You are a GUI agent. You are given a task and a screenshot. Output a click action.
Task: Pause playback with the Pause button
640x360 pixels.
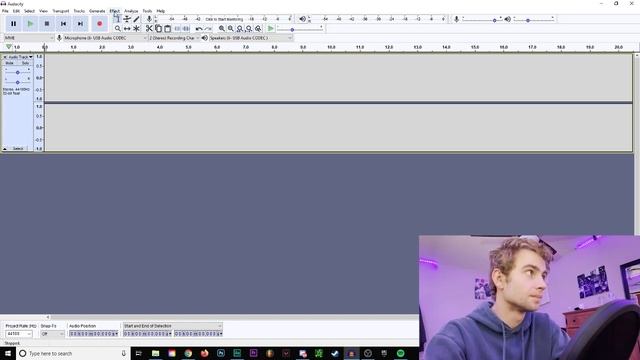[13, 24]
